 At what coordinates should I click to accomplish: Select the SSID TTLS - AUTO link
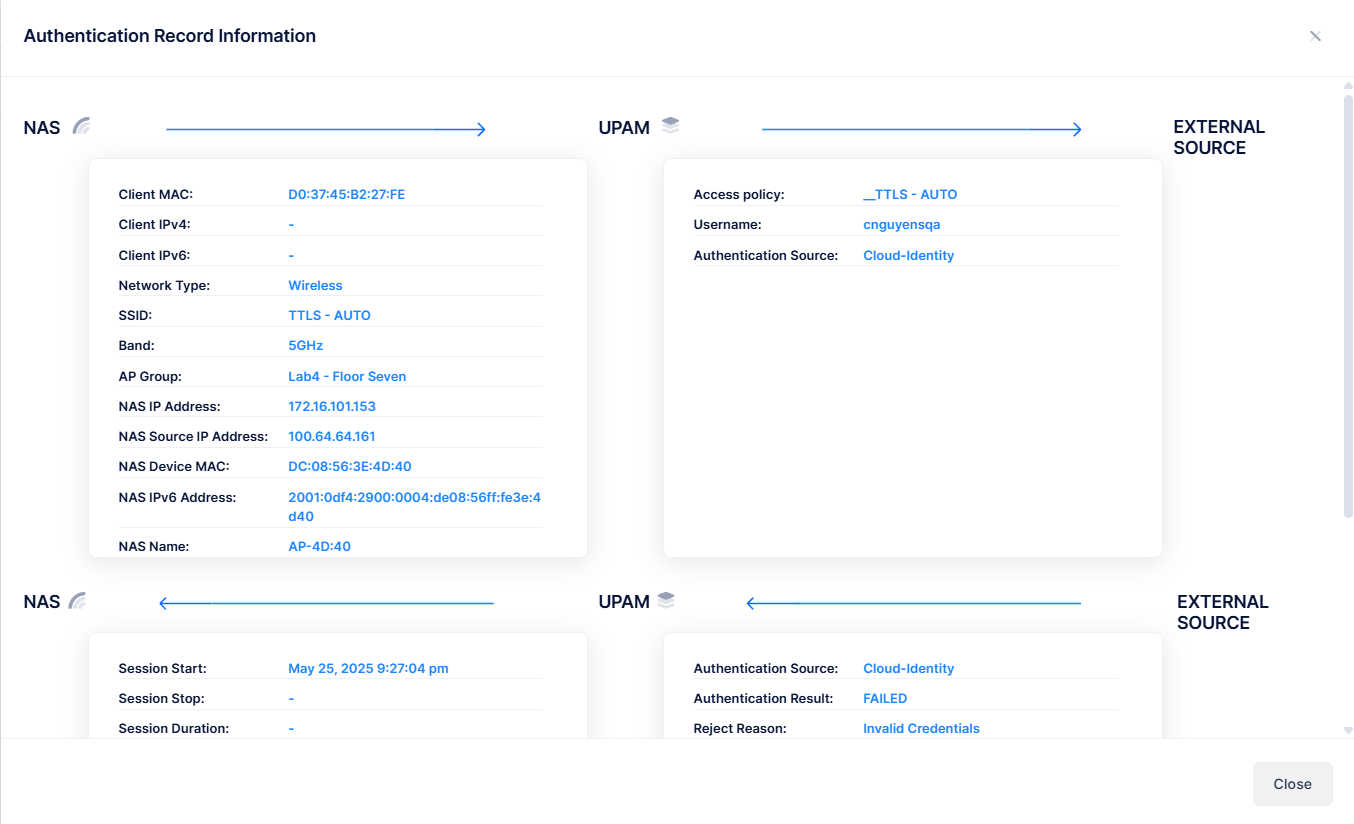329,314
